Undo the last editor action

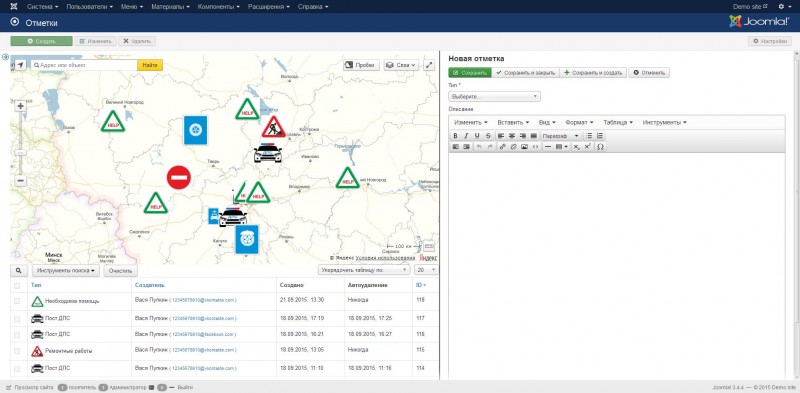[479, 146]
